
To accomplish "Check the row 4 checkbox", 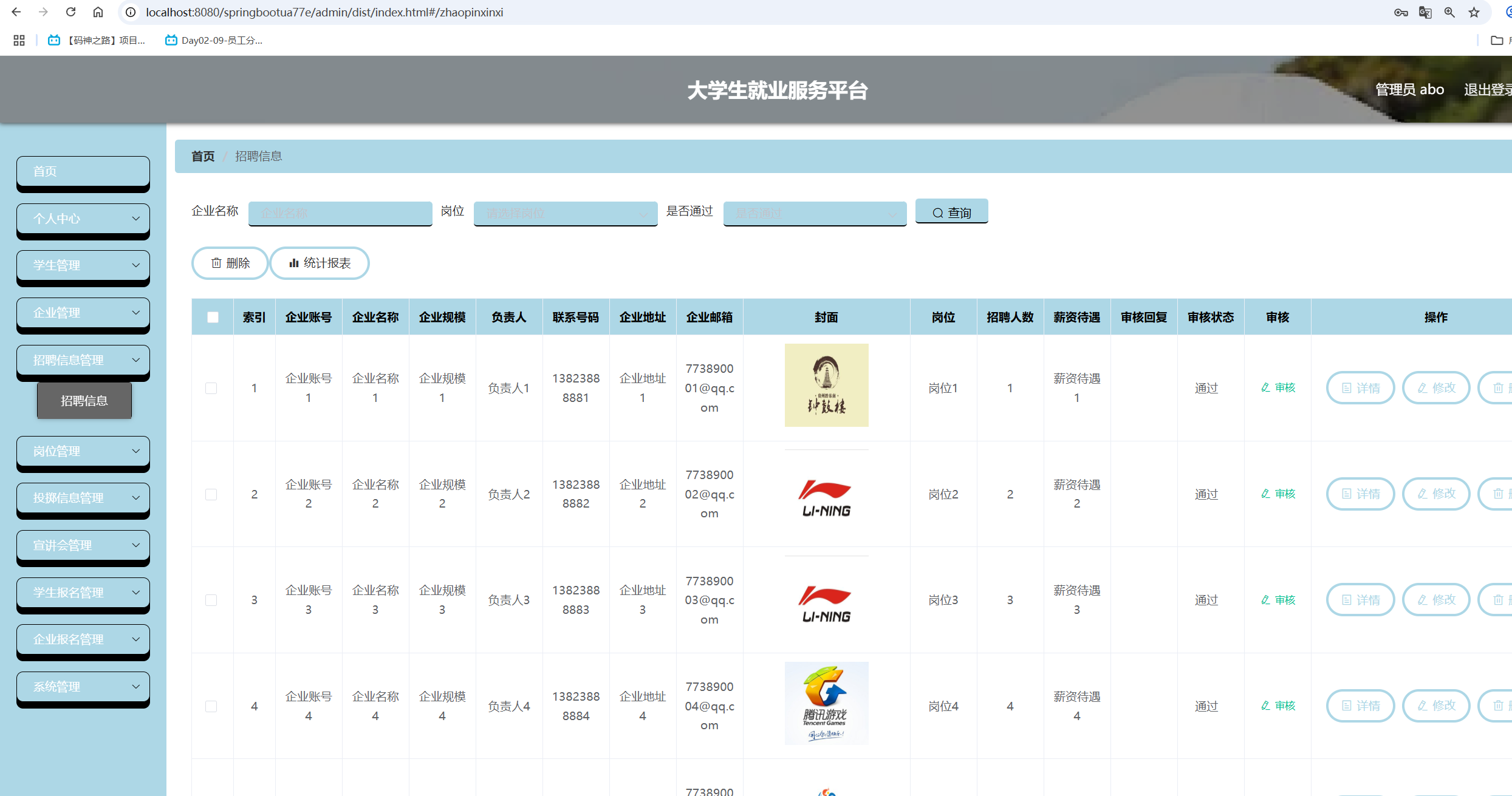I will click(x=211, y=706).
